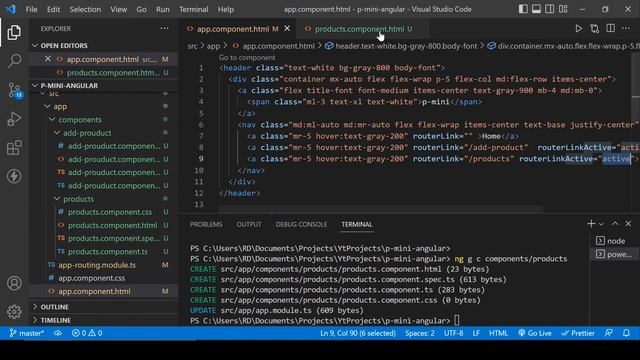Open products.component.ts in explorer tree

pos(104,251)
